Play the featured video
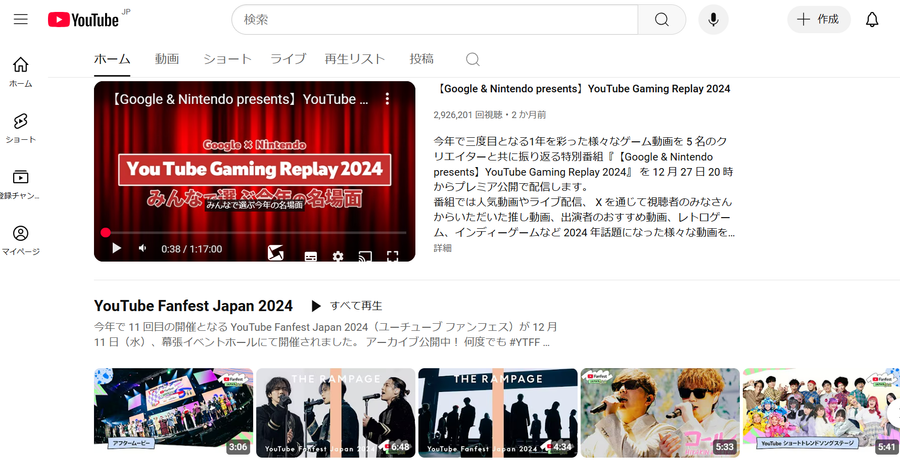 tap(116, 248)
